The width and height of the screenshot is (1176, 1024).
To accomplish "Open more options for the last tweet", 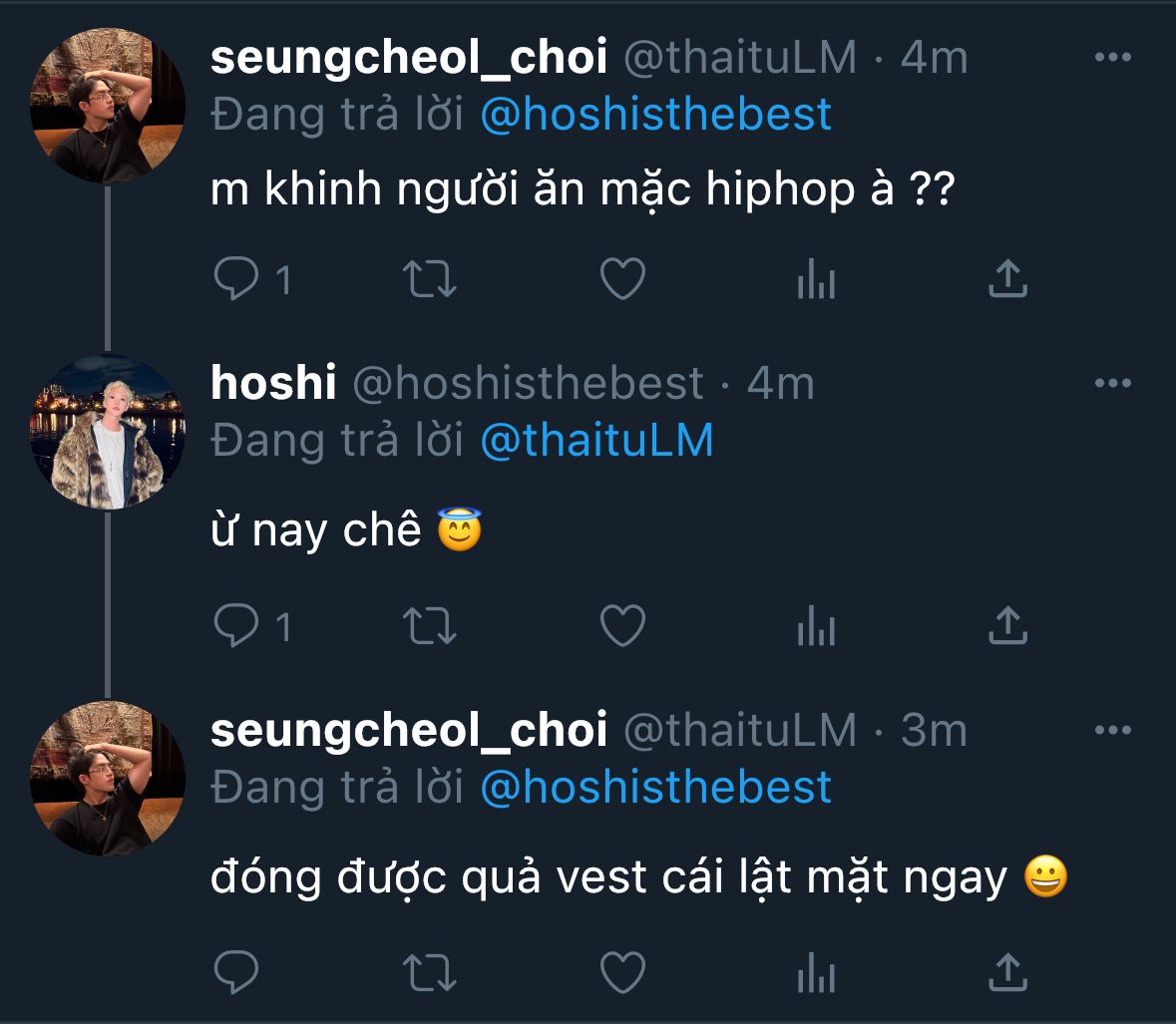I will 1112,731.
